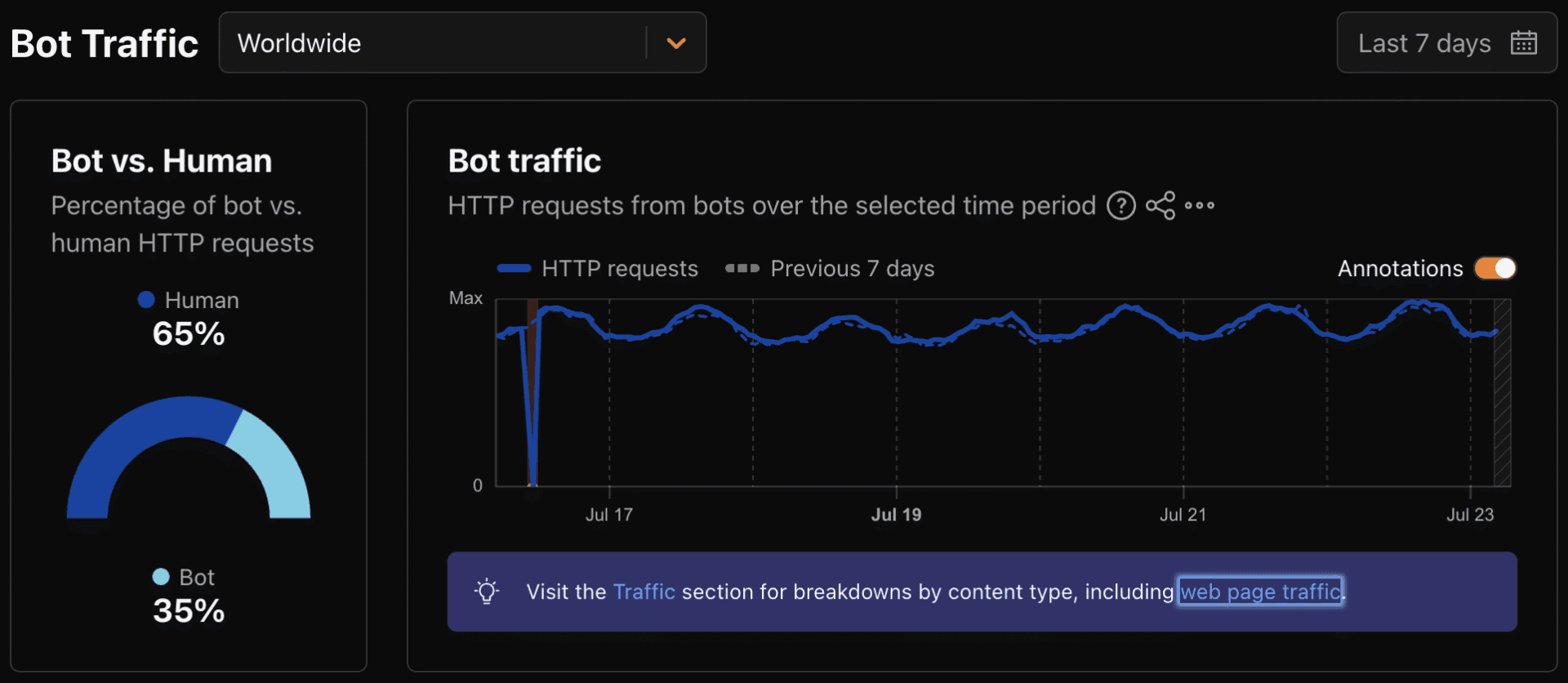Click the 65% Human value

(189, 334)
